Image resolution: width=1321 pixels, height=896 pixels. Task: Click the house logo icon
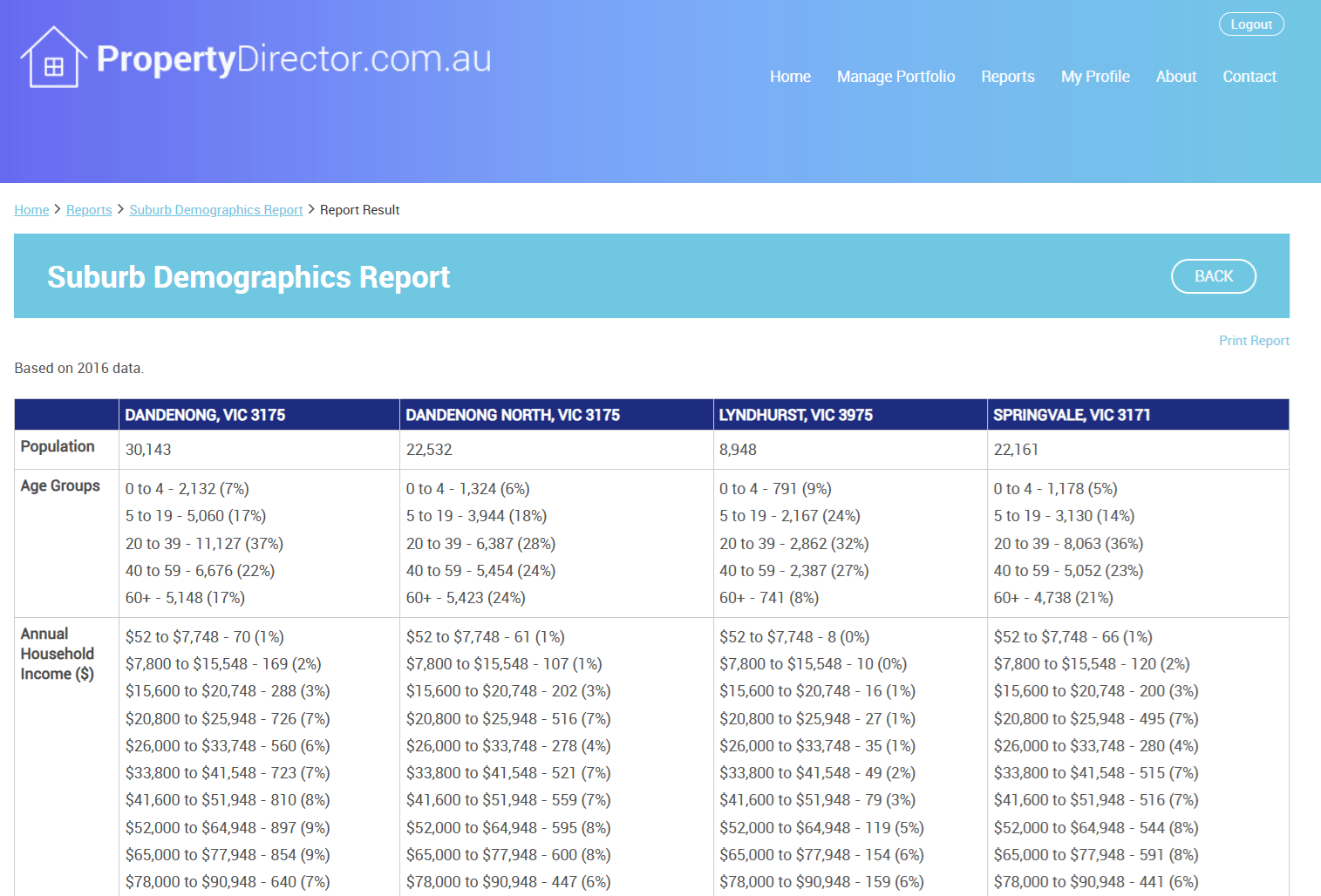click(53, 58)
